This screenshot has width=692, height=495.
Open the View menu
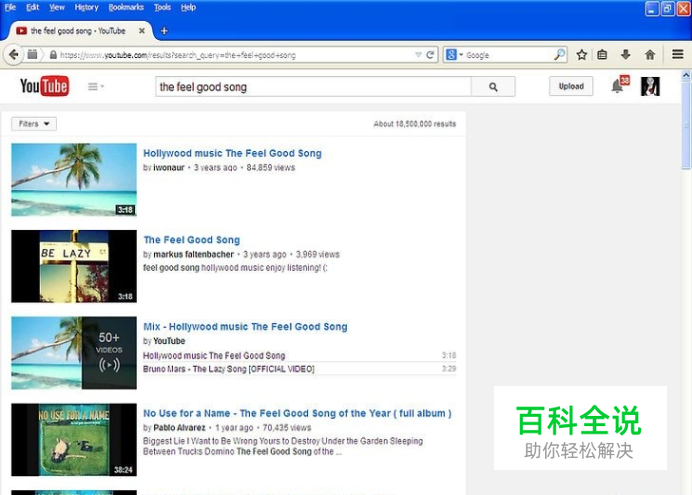pos(56,7)
